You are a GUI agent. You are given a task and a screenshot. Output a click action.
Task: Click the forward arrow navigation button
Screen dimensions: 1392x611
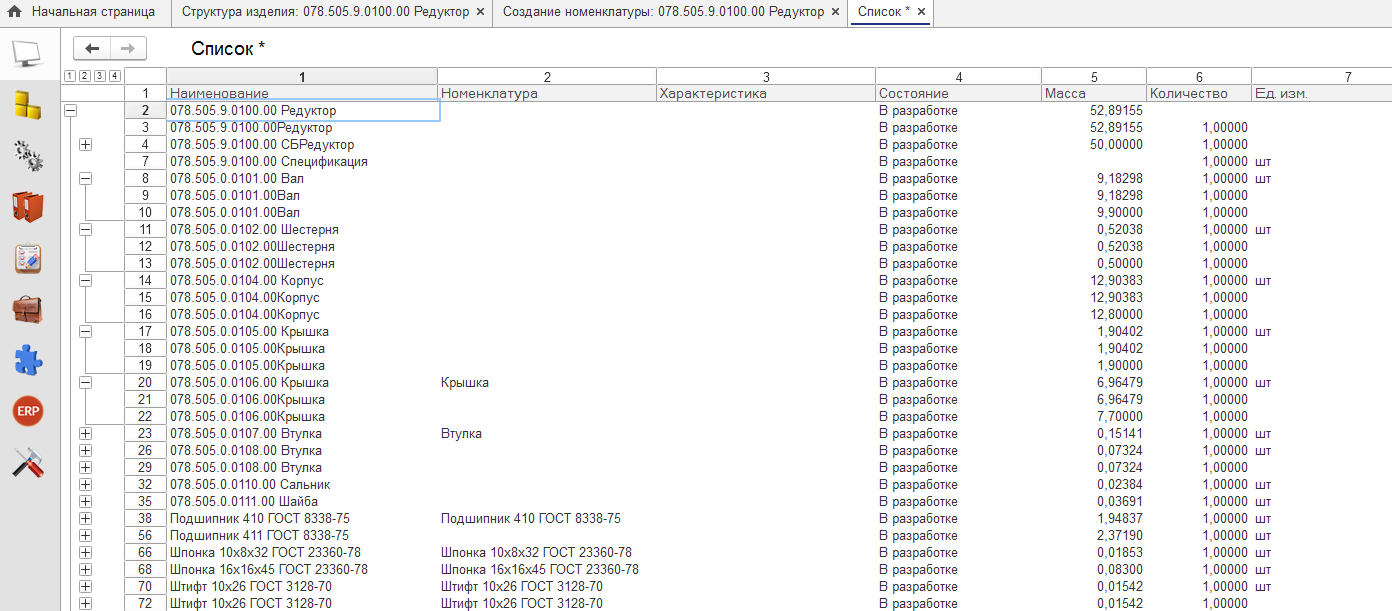(x=128, y=48)
